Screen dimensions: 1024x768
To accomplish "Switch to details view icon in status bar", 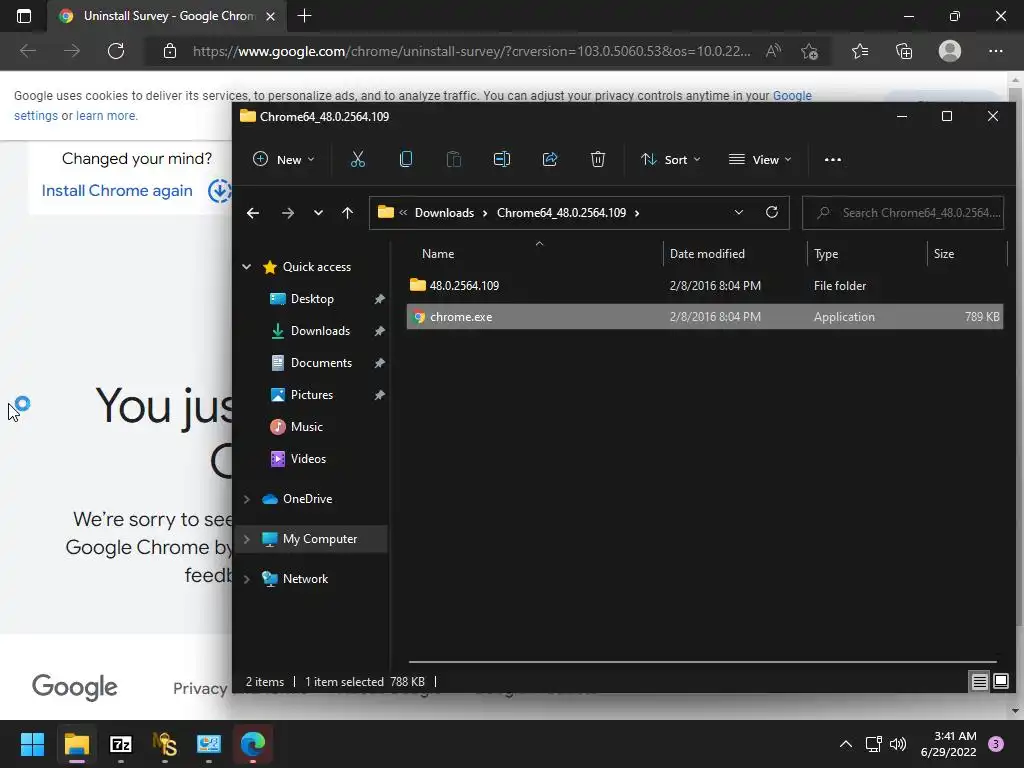I will point(980,682).
